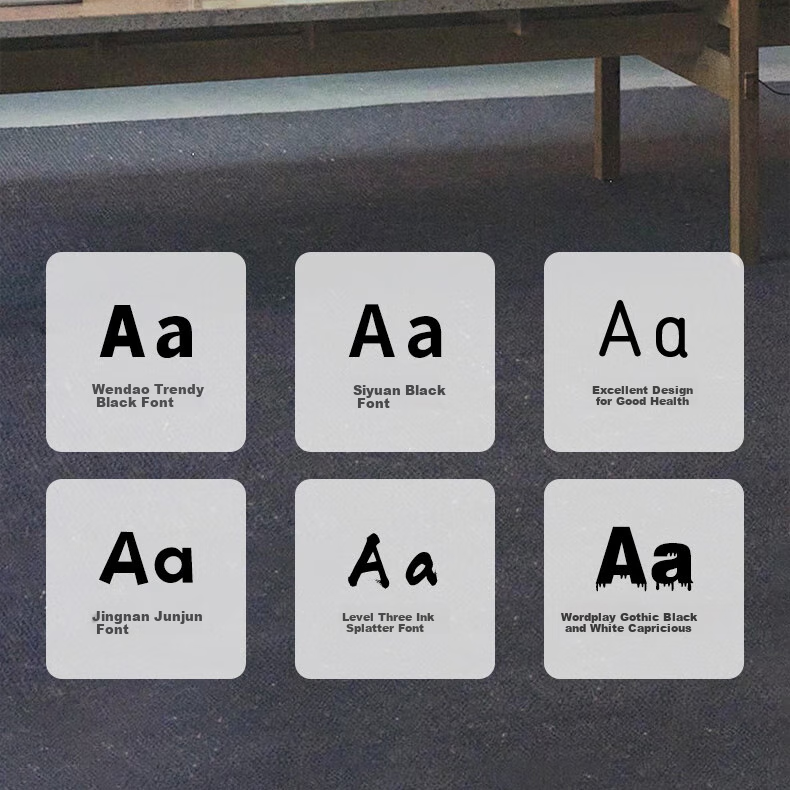Pick the Excellent Design for Good Health card

[643, 352]
